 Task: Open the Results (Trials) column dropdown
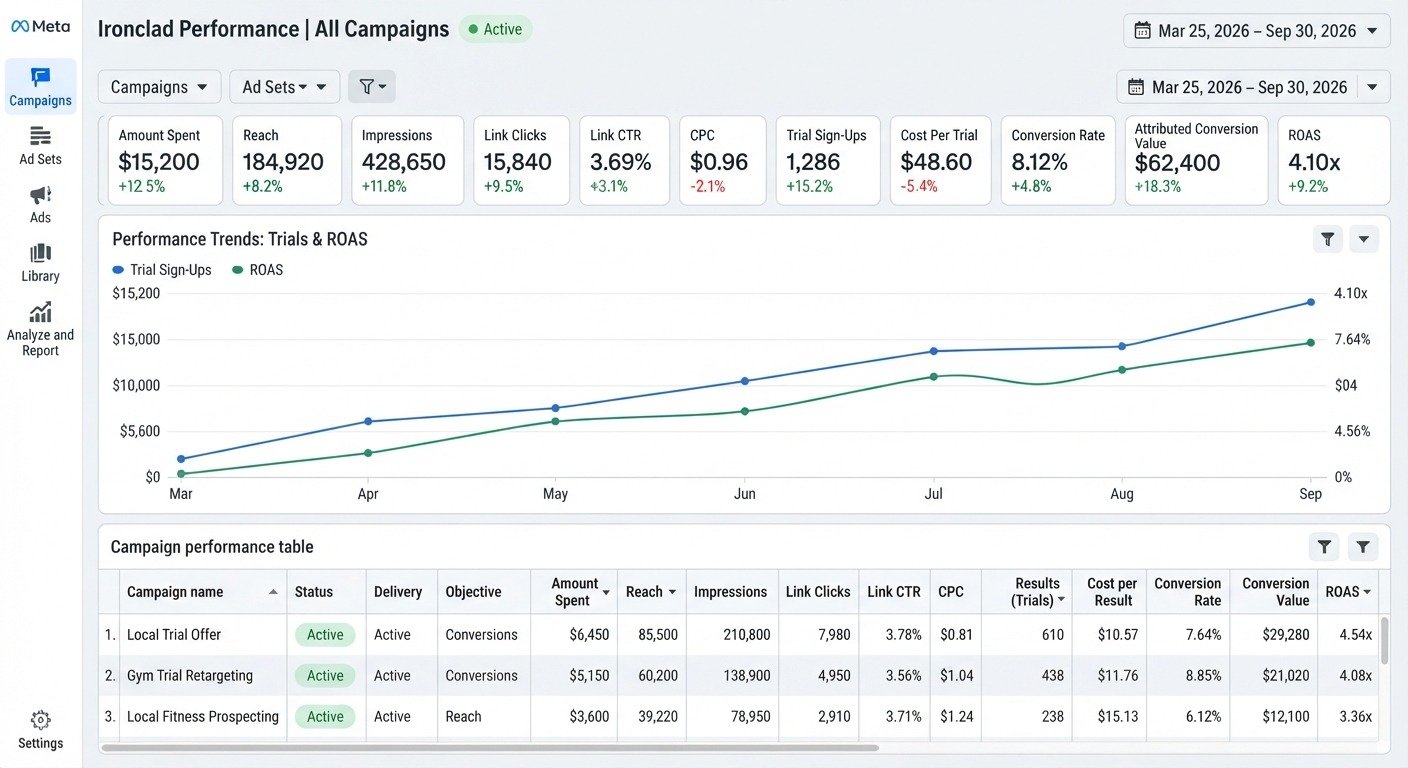1061,600
